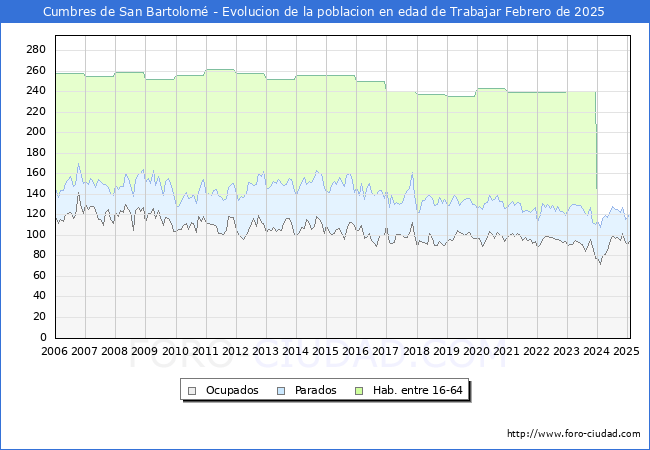The image size is (650, 450).
Task: Click the Hab. entre 16-64 legend swatch
Action: pyautogui.click(x=359, y=391)
